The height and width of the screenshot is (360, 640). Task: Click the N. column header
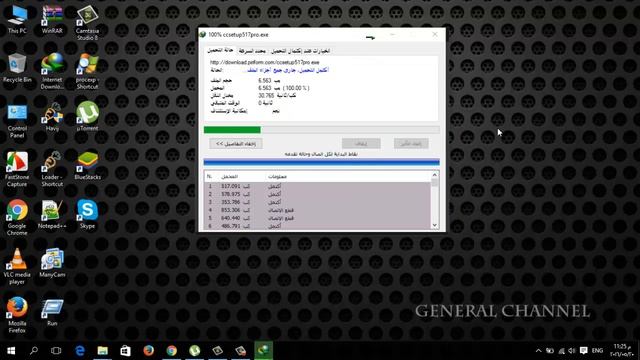coord(209,177)
